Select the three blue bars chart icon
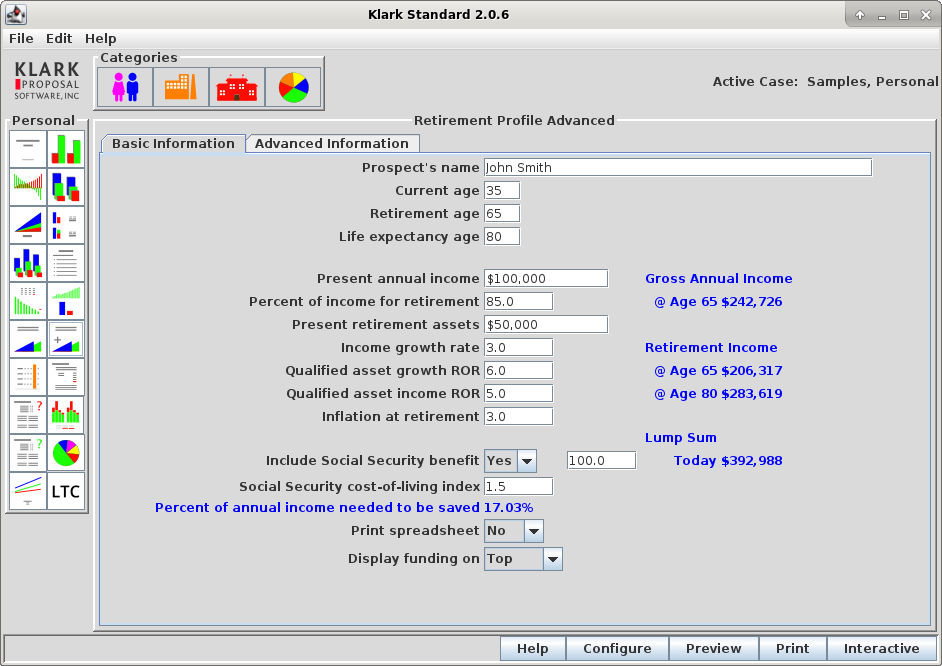The height and width of the screenshot is (666, 942). pyautogui.click(x=28, y=263)
